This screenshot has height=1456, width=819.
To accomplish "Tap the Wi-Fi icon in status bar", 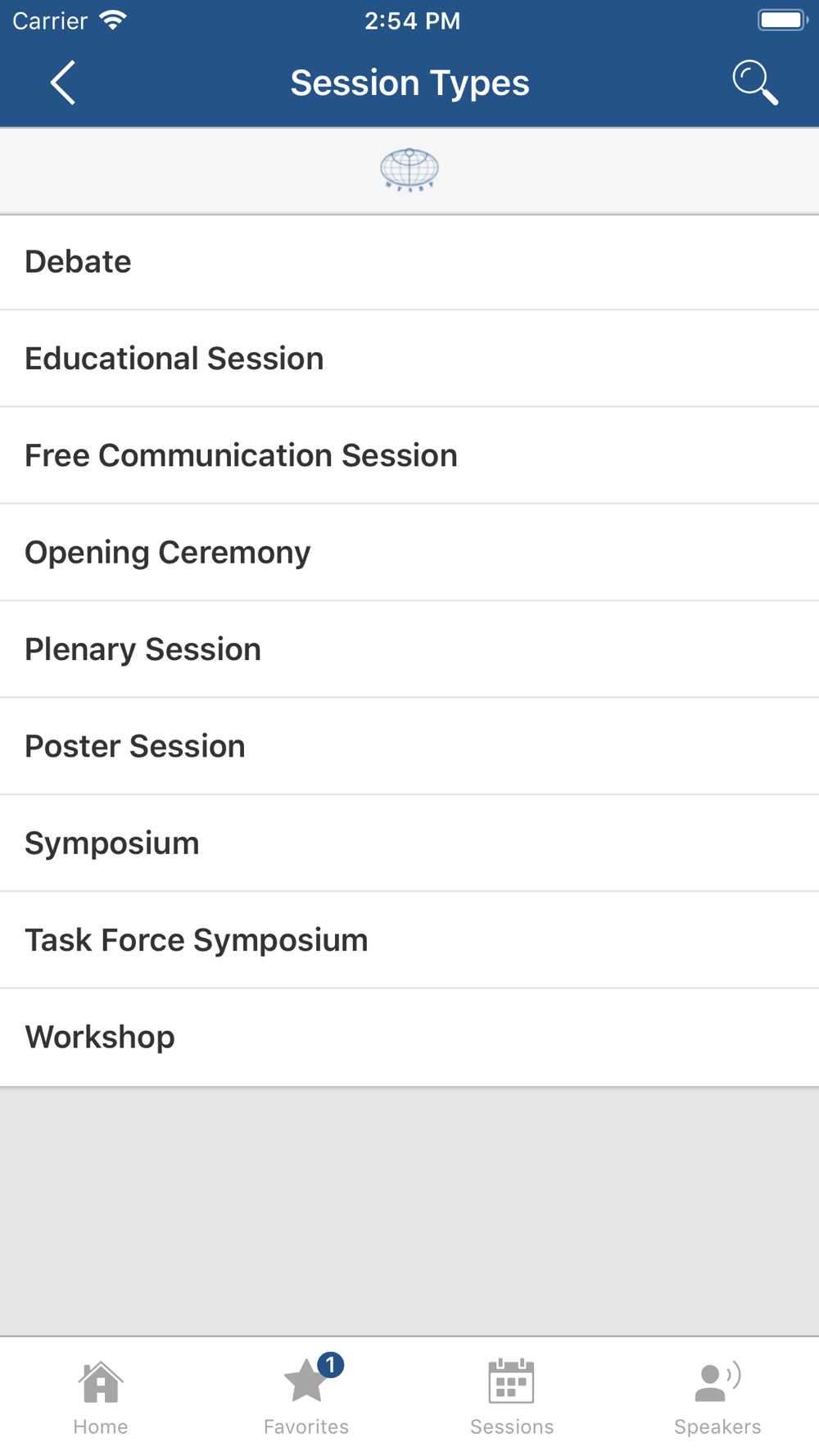I will tap(113, 20).
